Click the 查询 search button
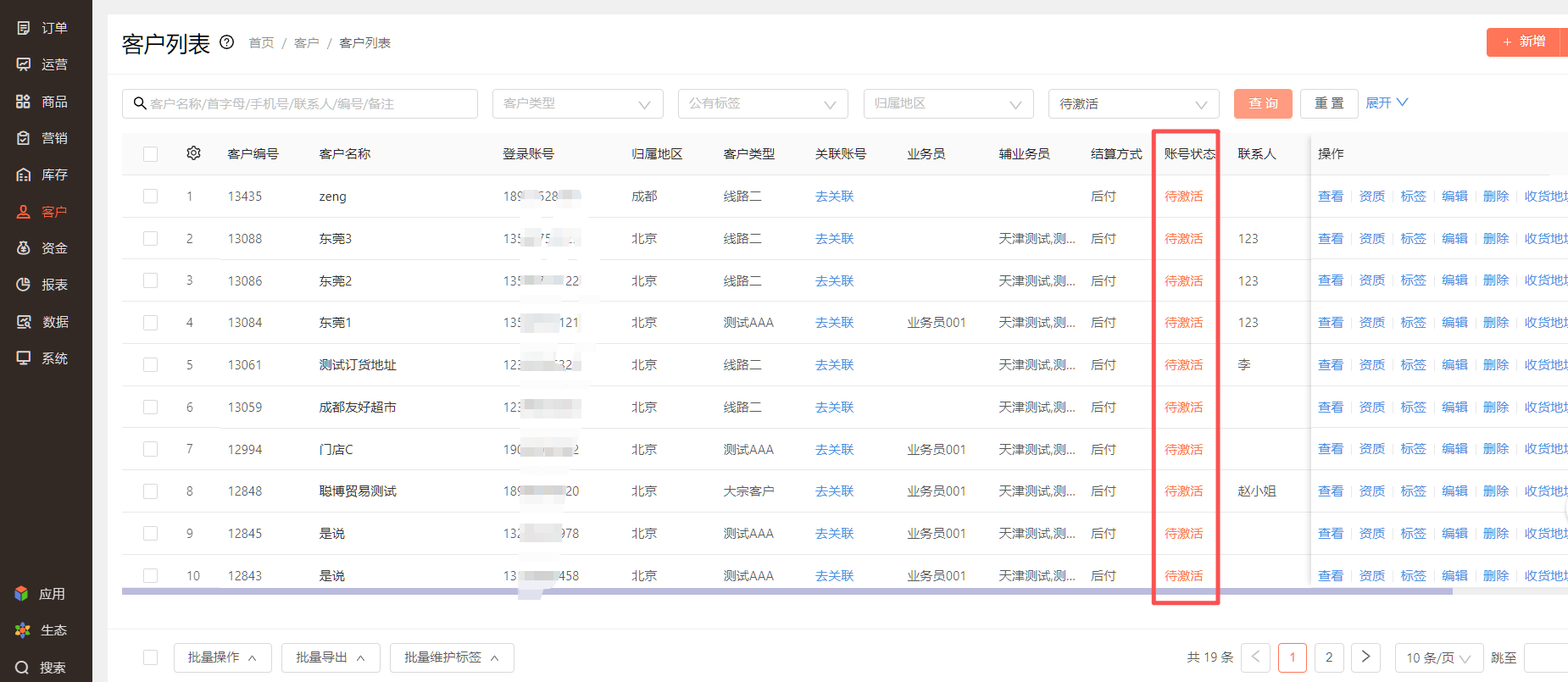This screenshot has height=682, width=1568. coord(1263,103)
